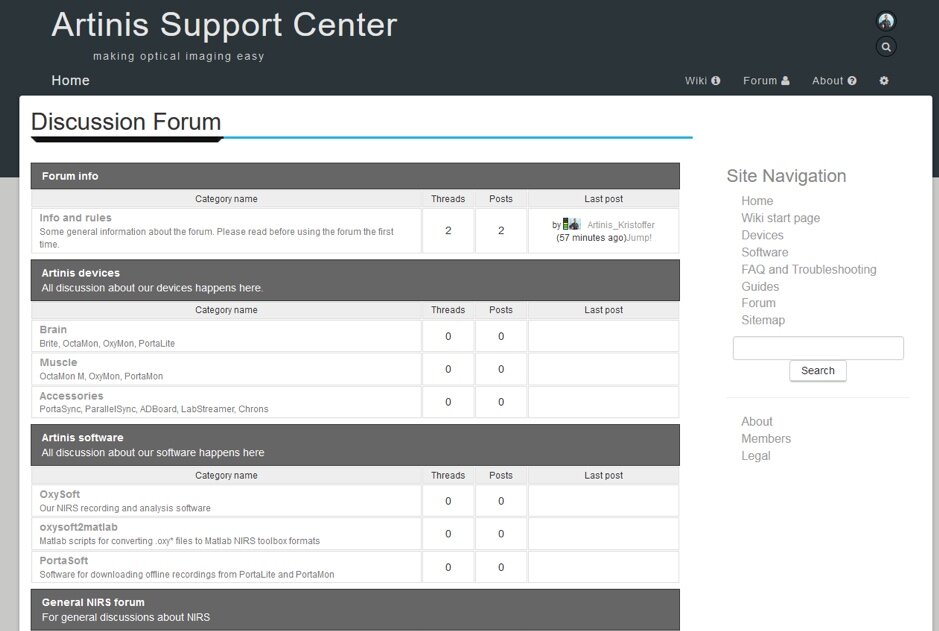Image resolution: width=939 pixels, height=631 pixels.
Task: Select Home in the navigation bar
Action: coord(70,80)
